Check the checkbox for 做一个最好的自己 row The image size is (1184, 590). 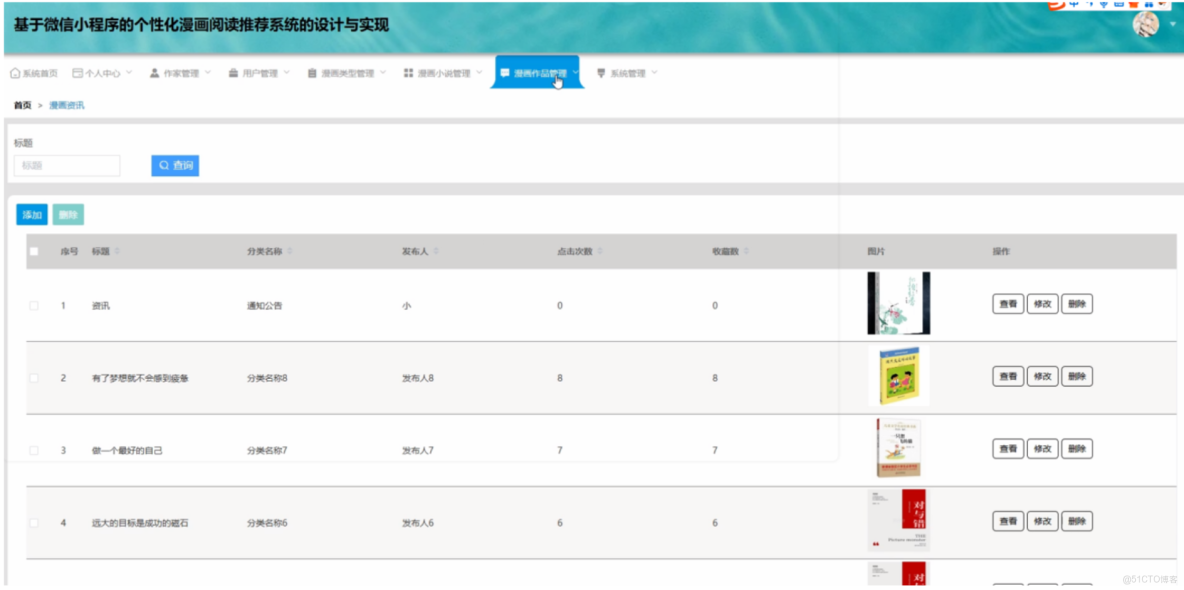[33, 450]
